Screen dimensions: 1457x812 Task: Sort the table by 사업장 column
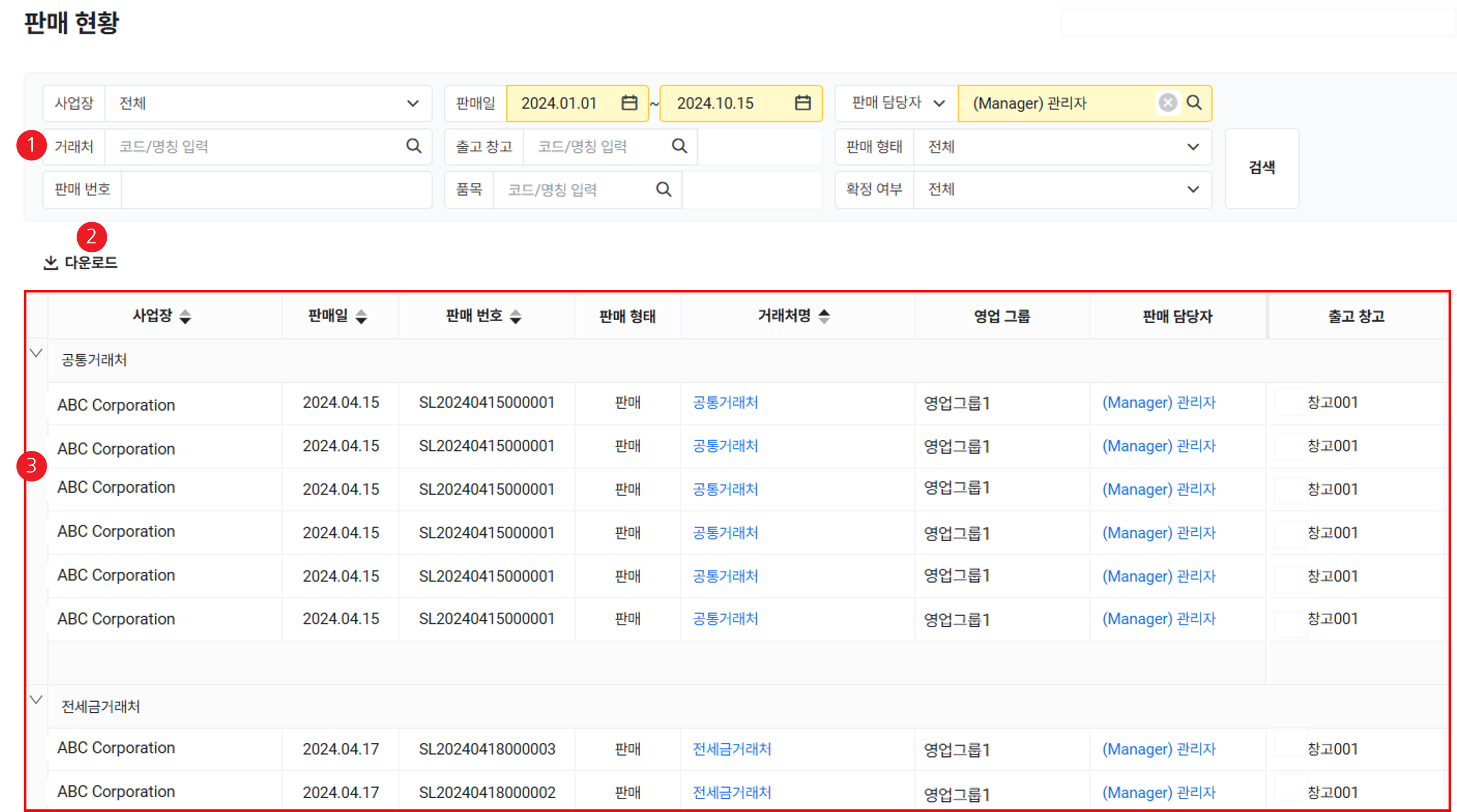(x=185, y=317)
